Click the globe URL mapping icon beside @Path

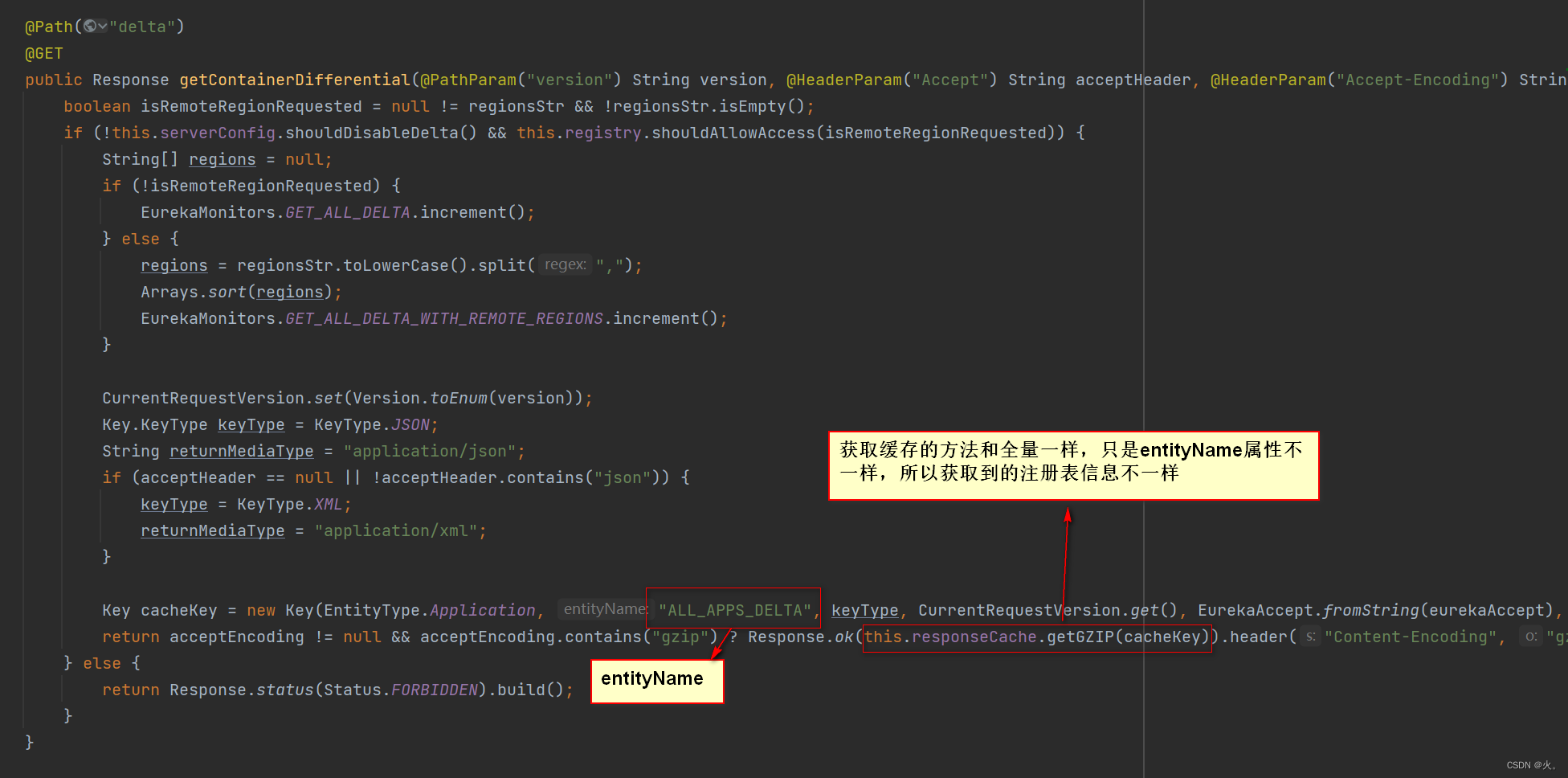90,26
